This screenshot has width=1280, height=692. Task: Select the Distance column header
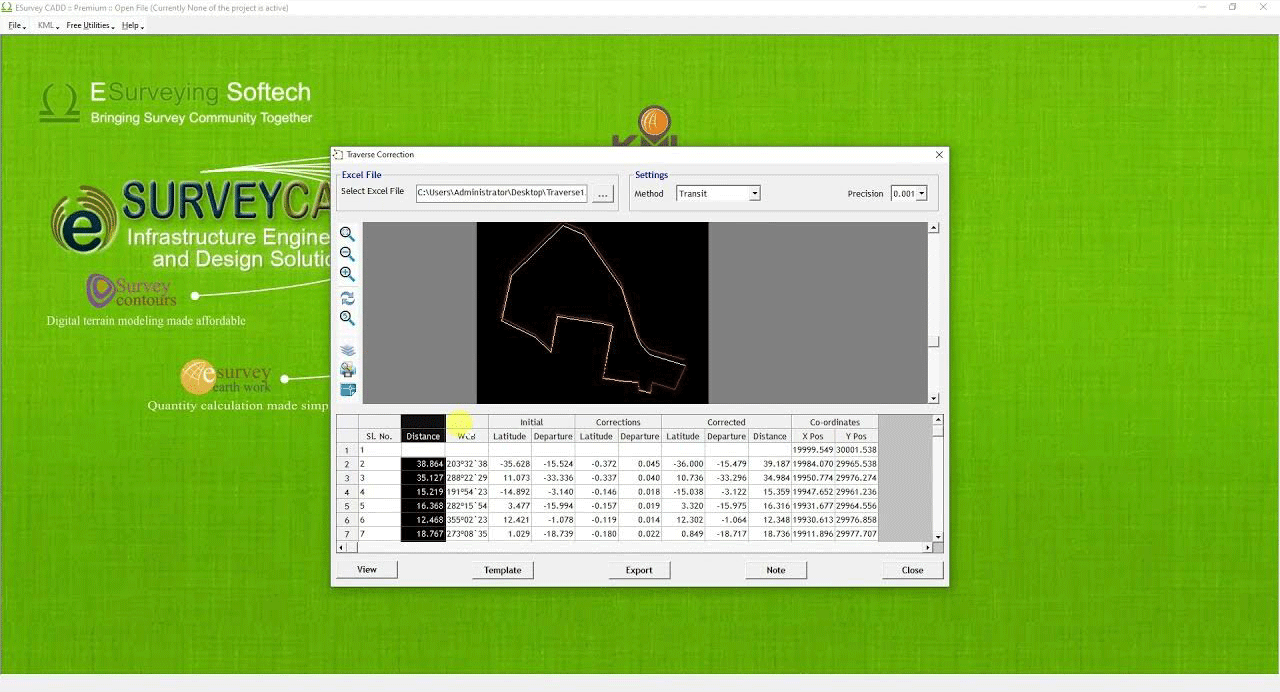423,436
